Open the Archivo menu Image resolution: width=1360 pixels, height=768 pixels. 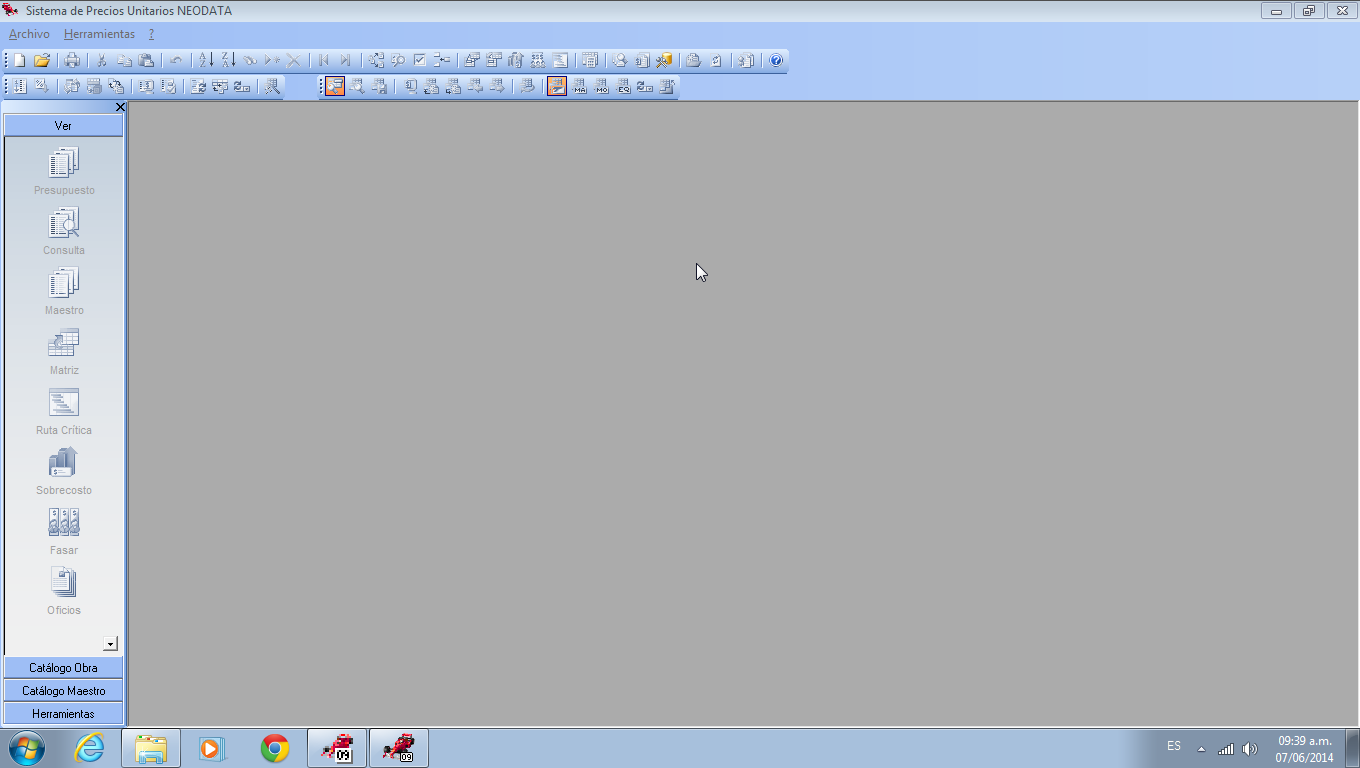pyautogui.click(x=28, y=33)
